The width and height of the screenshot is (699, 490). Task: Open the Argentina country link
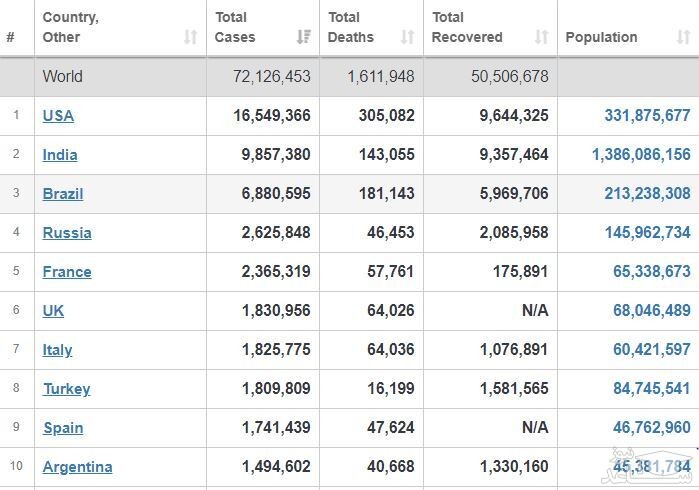(77, 466)
